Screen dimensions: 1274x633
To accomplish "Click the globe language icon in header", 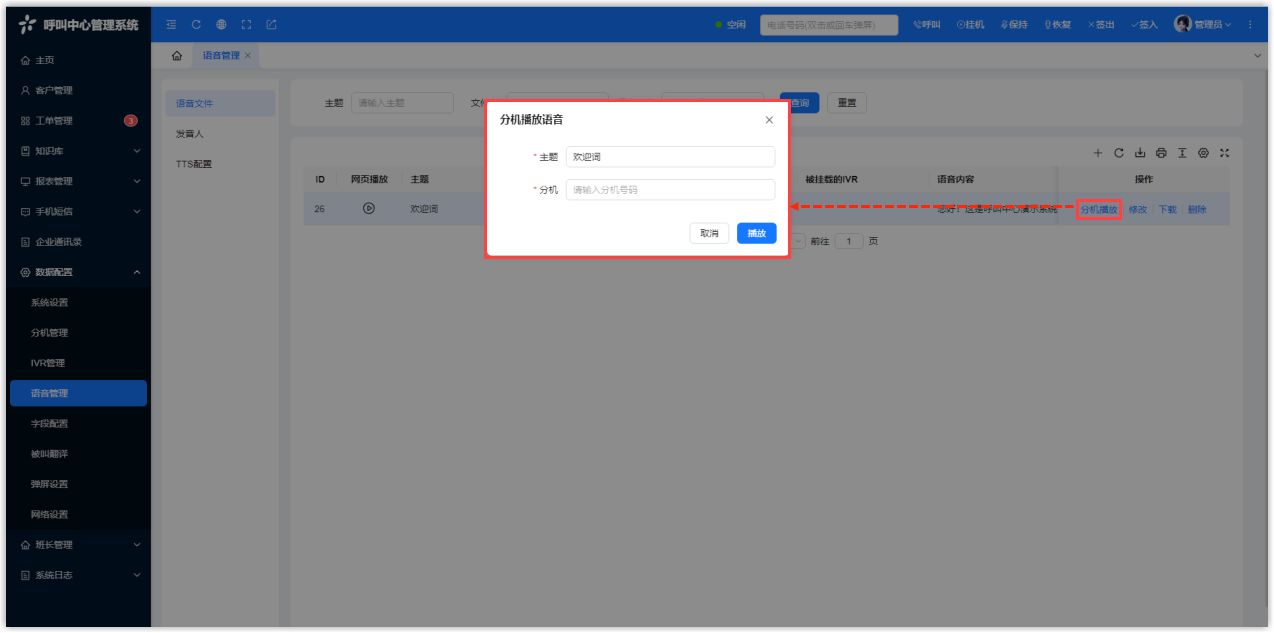I will 221,24.
